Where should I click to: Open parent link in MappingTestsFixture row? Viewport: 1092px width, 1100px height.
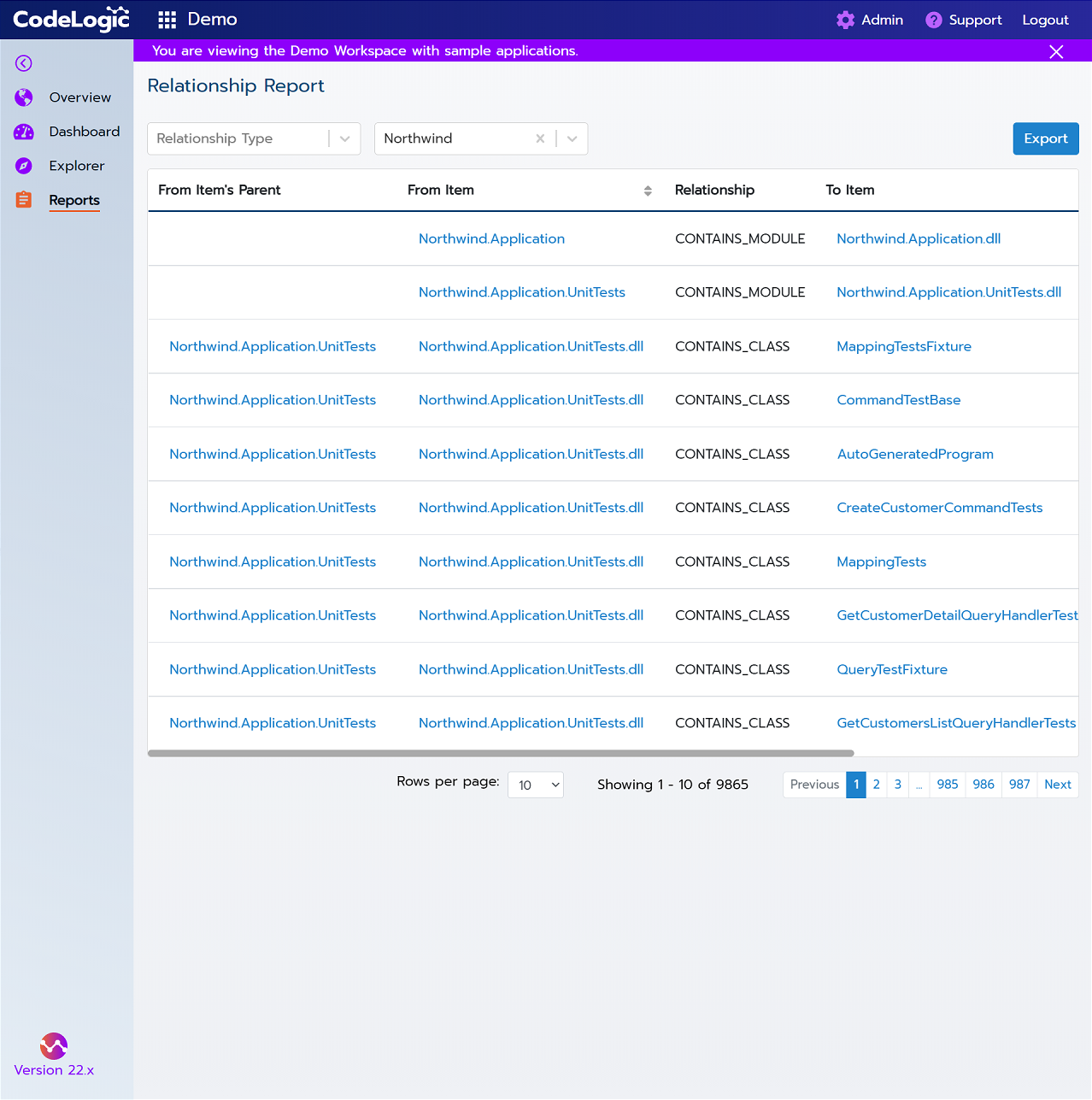coord(273,346)
